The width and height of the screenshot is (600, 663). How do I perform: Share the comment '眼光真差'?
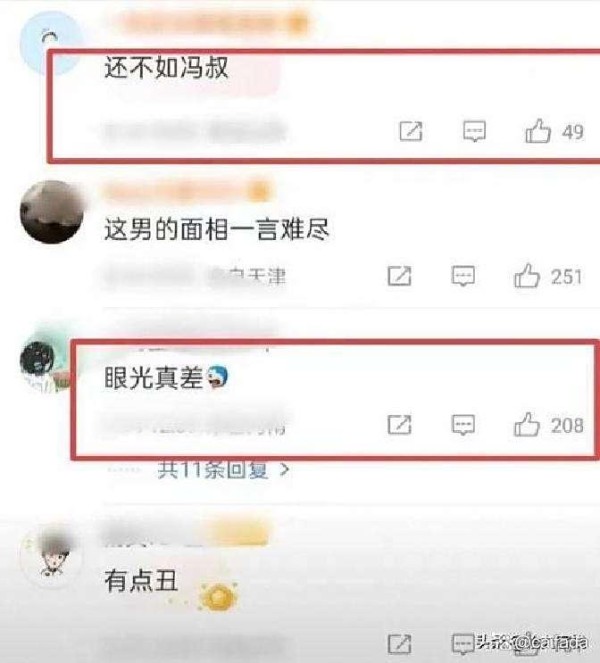coord(399,425)
